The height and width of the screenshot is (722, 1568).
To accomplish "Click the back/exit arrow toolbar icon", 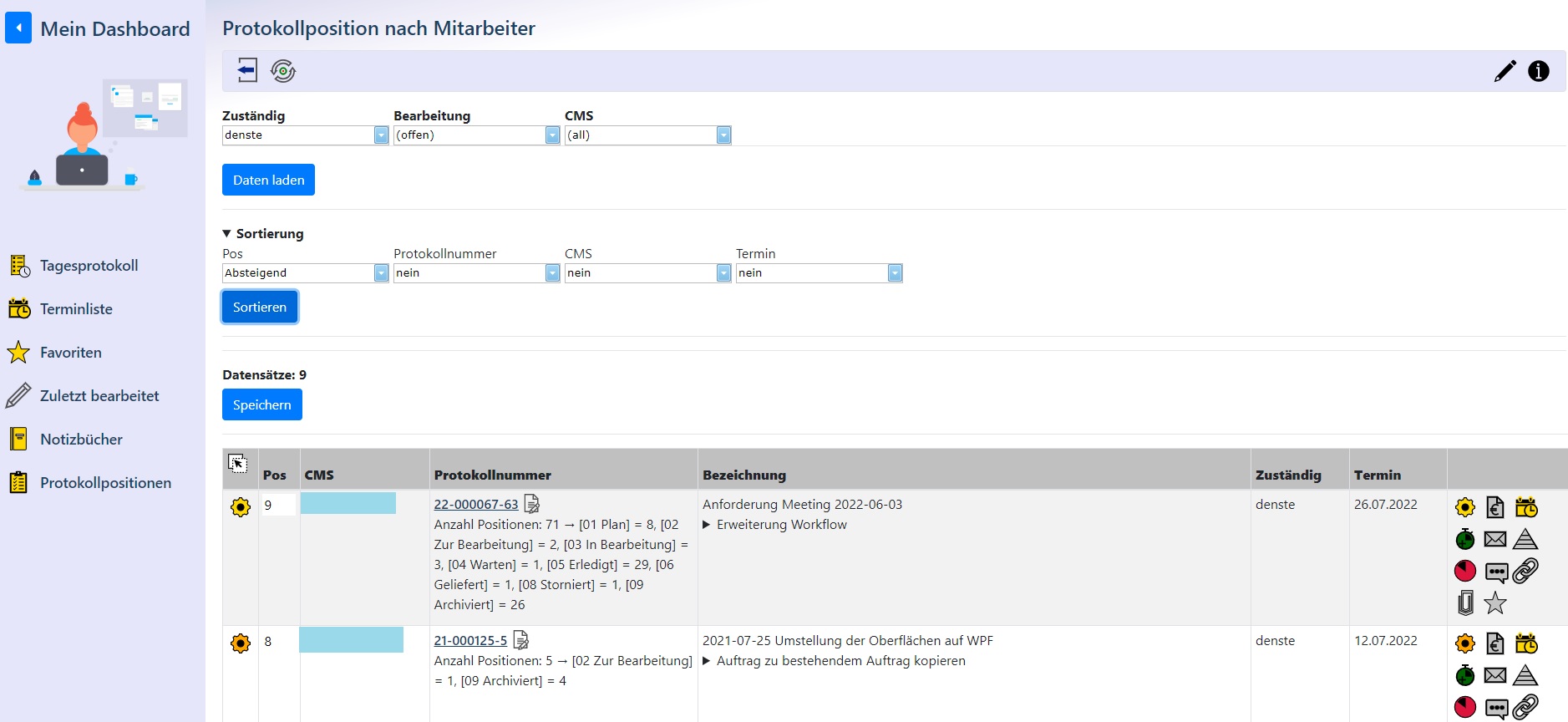I will coord(246,70).
